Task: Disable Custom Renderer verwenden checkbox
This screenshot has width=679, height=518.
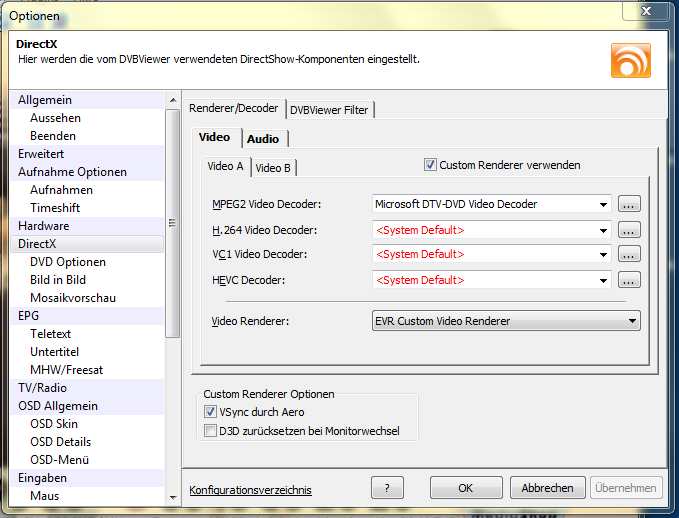Action: pos(431,165)
